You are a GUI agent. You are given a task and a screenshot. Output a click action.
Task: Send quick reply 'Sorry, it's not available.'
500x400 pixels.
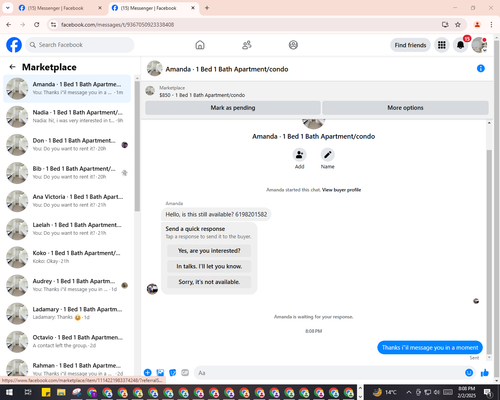pos(209,282)
